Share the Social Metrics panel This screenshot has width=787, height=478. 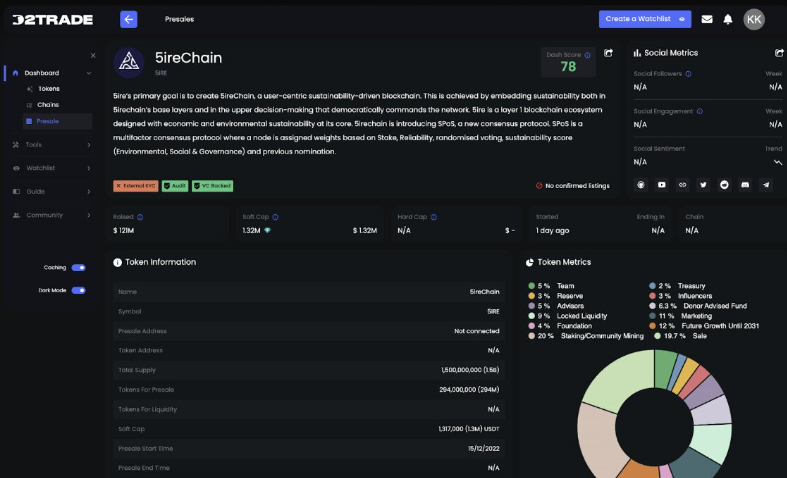pyautogui.click(x=779, y=53)
